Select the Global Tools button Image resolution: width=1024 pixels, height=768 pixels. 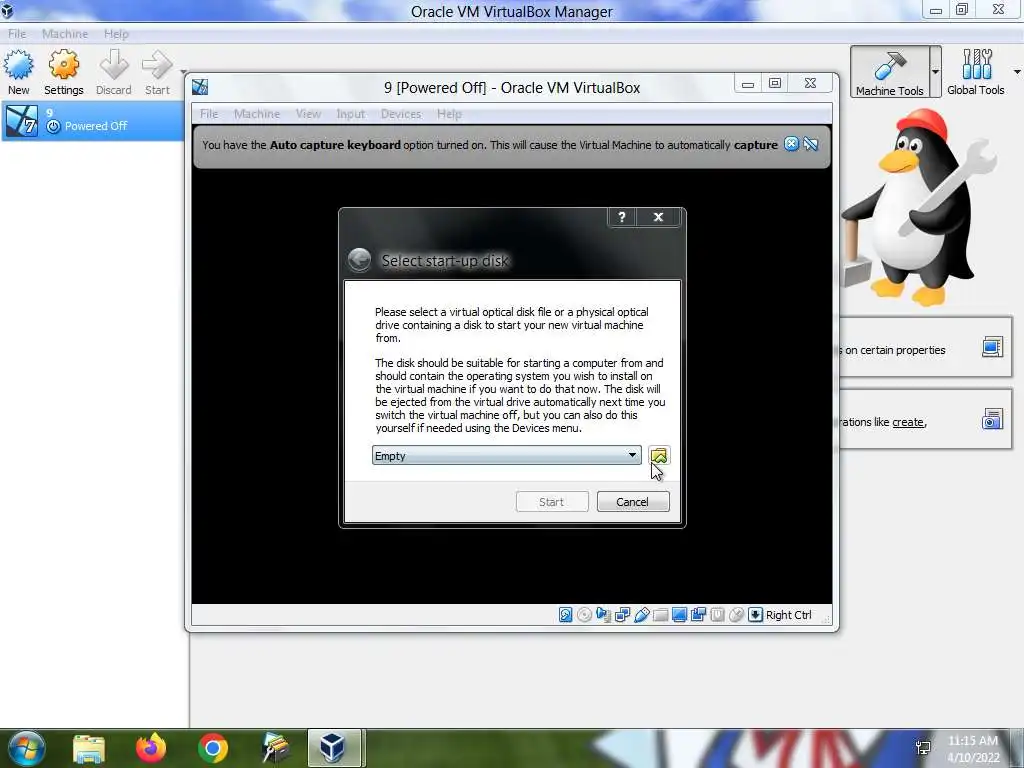click(x=976, y=72)
